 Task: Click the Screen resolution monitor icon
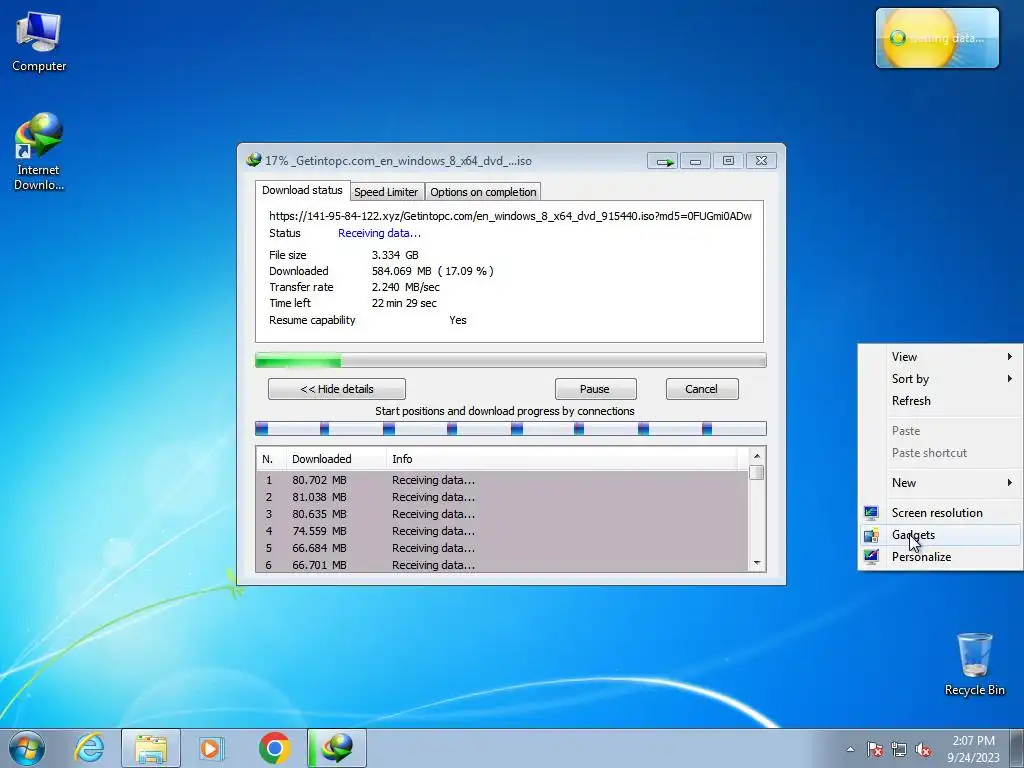[871, 513]
